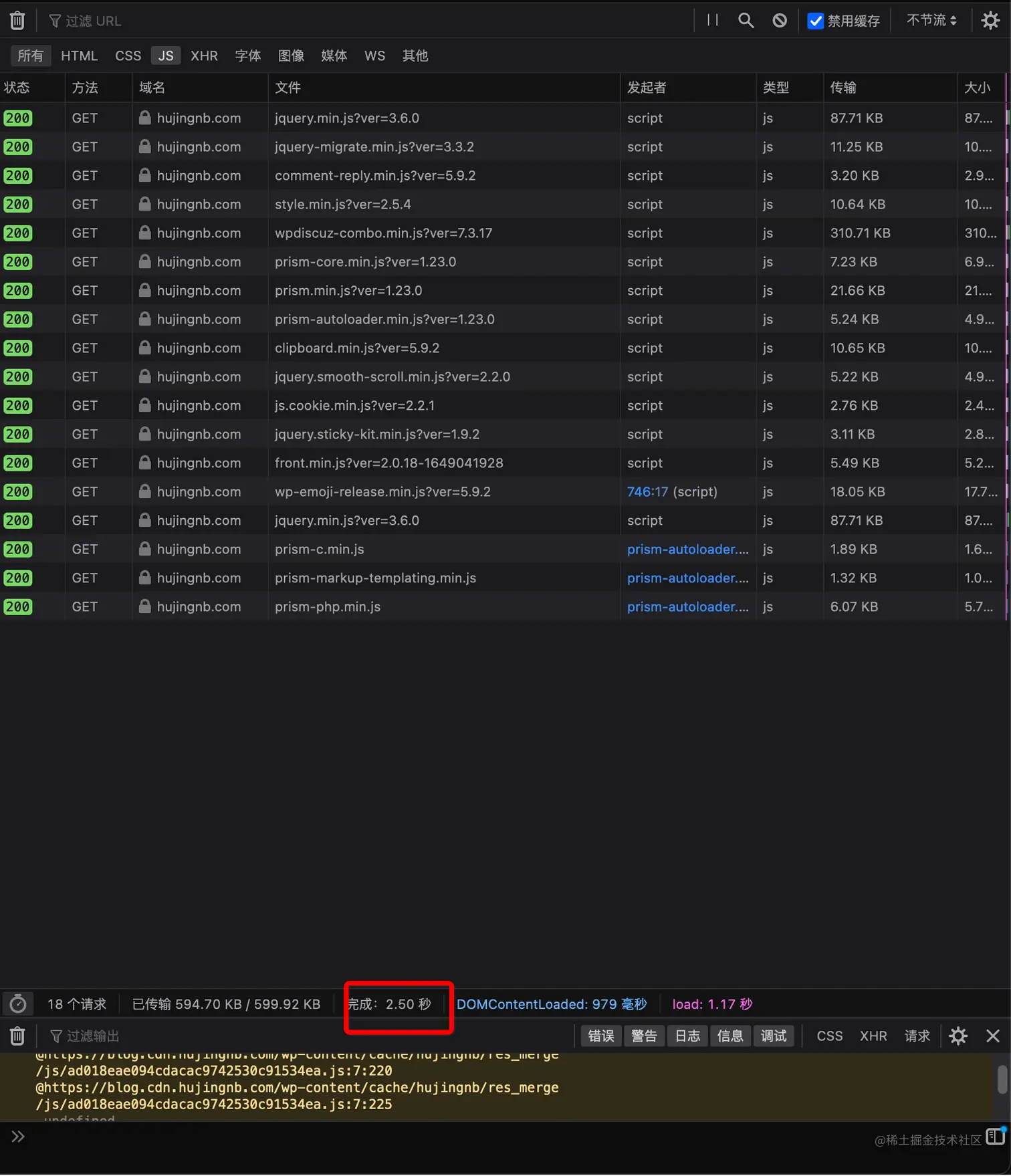Image resolution: width=1011 pixels, height=1176 pixels.
Task: Select the CSS network filter tab
Action: [128, 55]
